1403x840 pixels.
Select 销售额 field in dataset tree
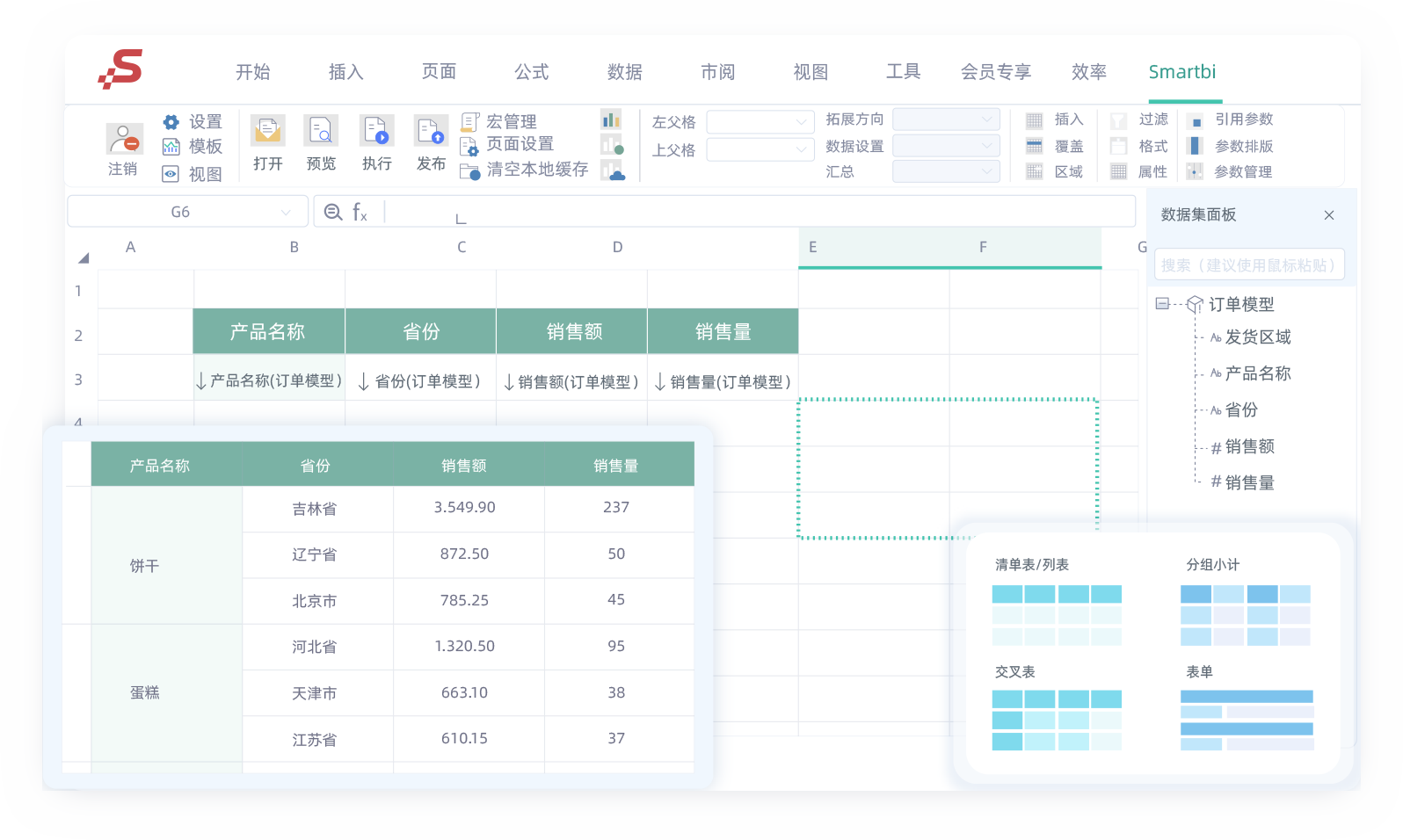(x=1249, y=446)
